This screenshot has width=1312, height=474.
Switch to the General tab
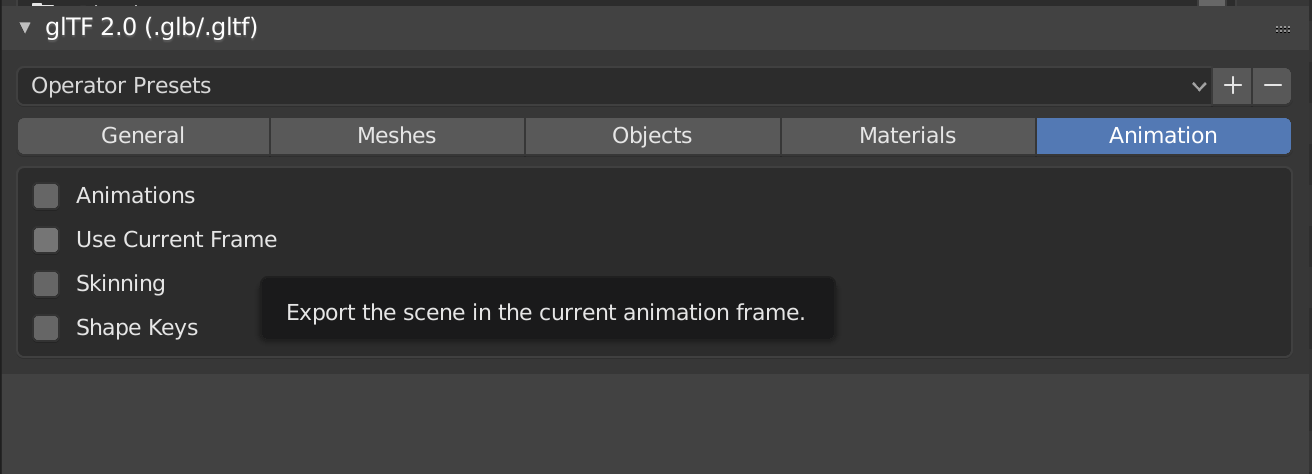point(143,136)
